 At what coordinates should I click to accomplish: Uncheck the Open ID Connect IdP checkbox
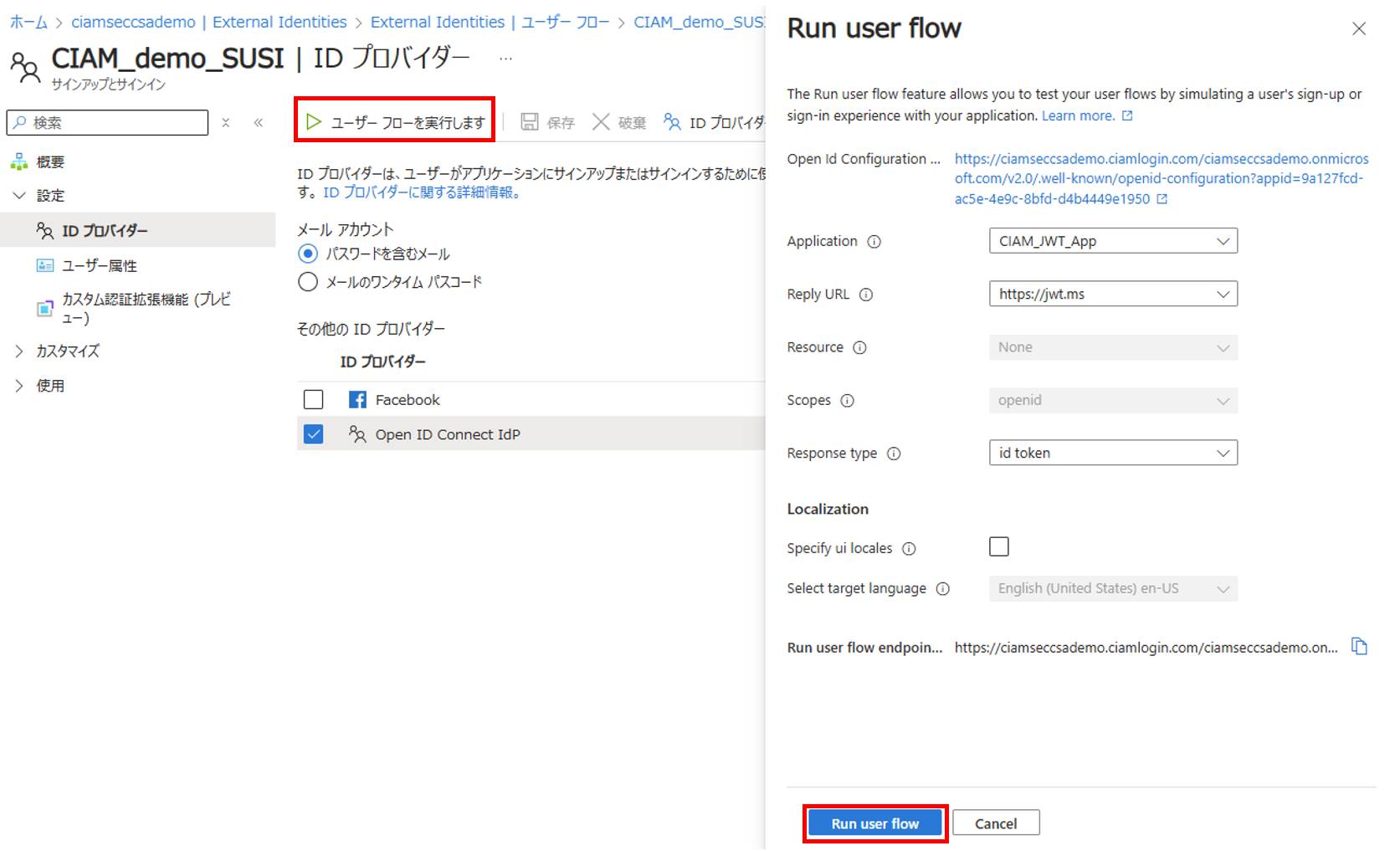313,433
